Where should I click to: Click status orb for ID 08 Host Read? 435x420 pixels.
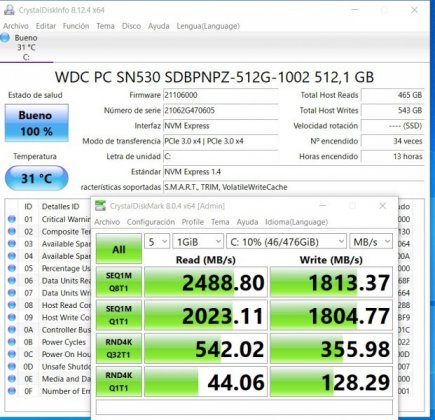(x=12, y=305)
